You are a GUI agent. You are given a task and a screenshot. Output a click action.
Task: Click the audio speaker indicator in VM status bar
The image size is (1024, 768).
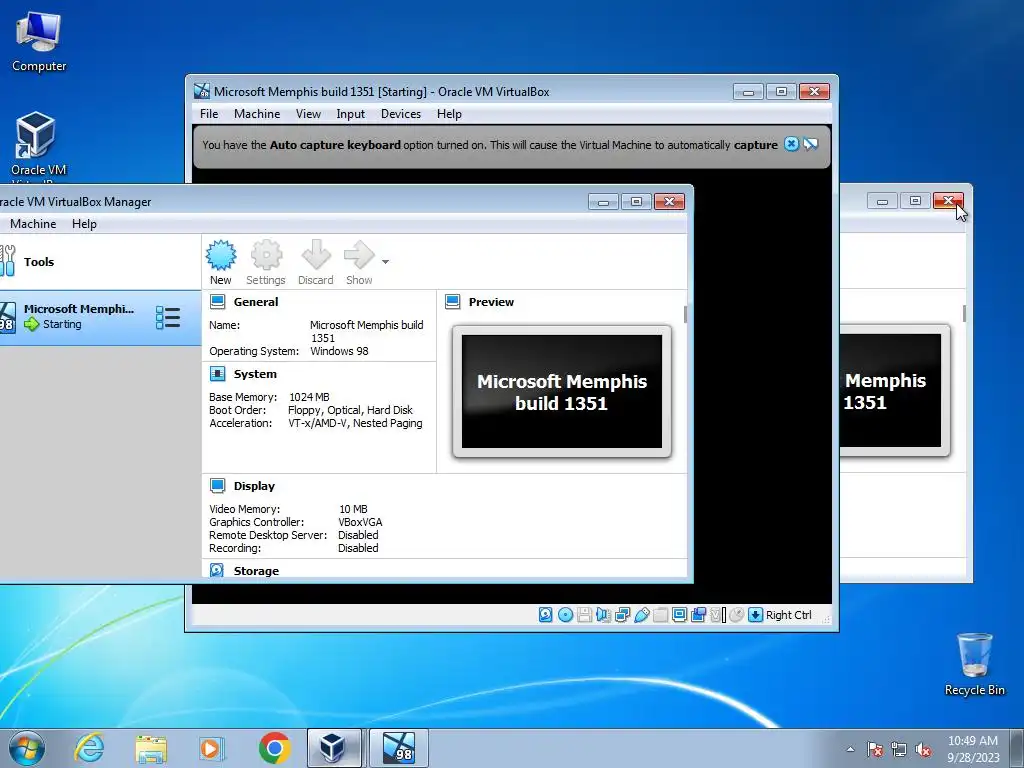(603, 615)
